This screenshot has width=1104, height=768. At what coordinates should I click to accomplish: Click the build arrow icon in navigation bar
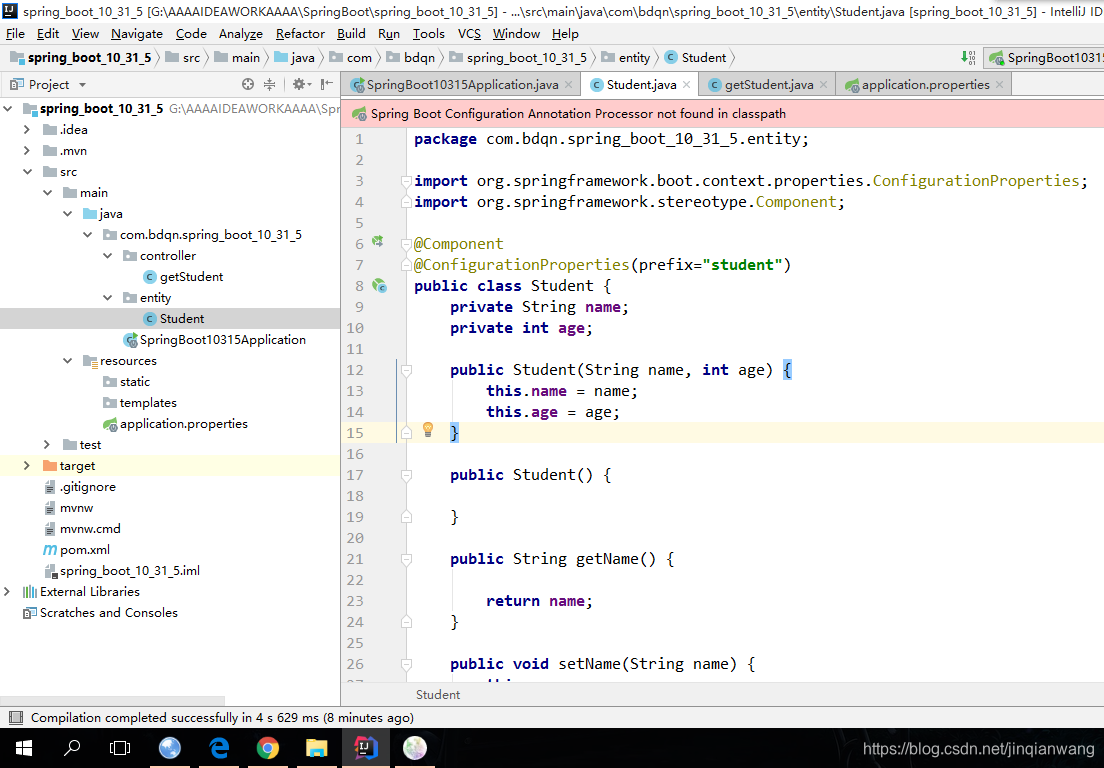[968, 58]
